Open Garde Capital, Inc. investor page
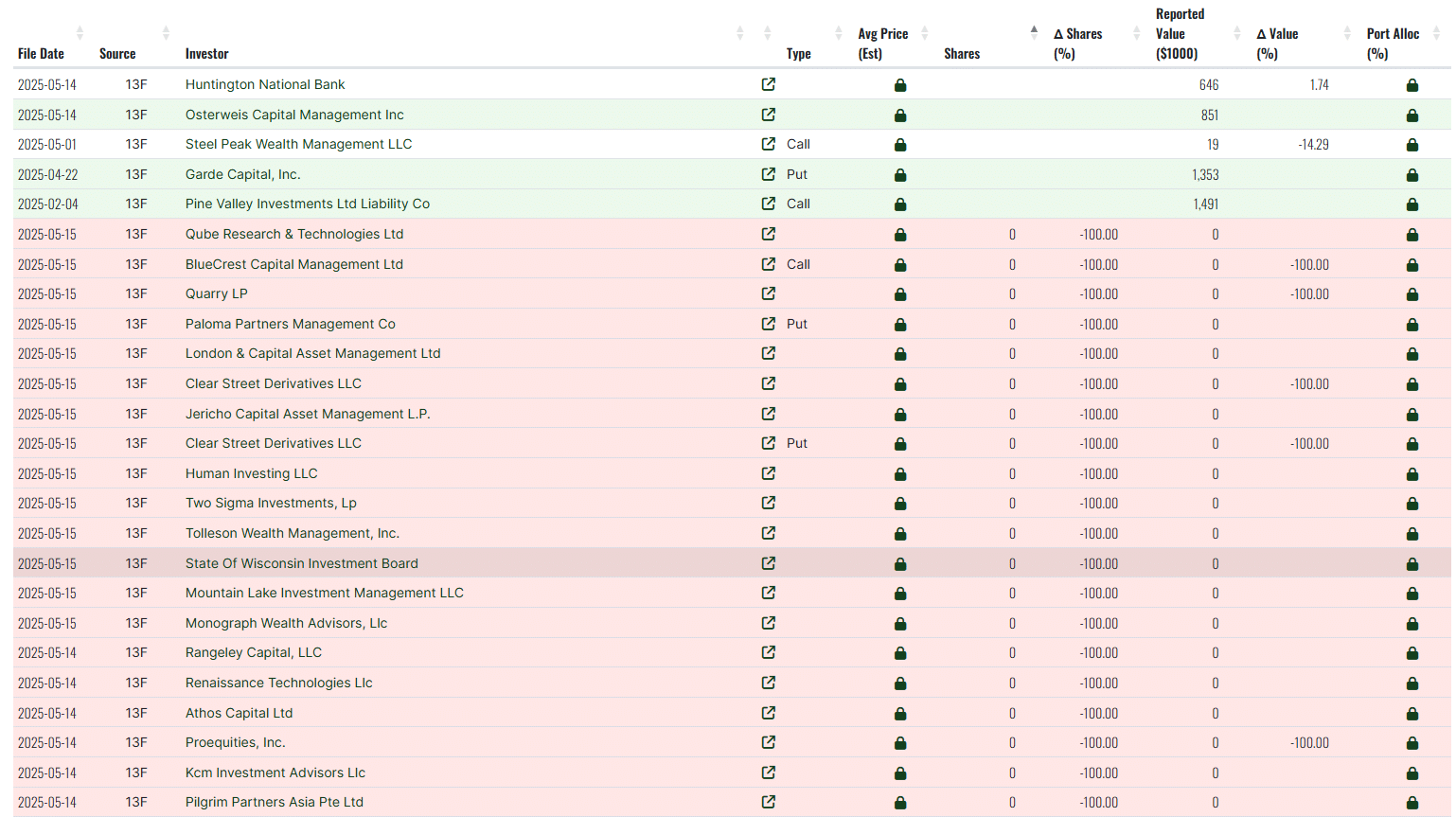Viewport: 1456px width, 817px height. tap(243, 174)
